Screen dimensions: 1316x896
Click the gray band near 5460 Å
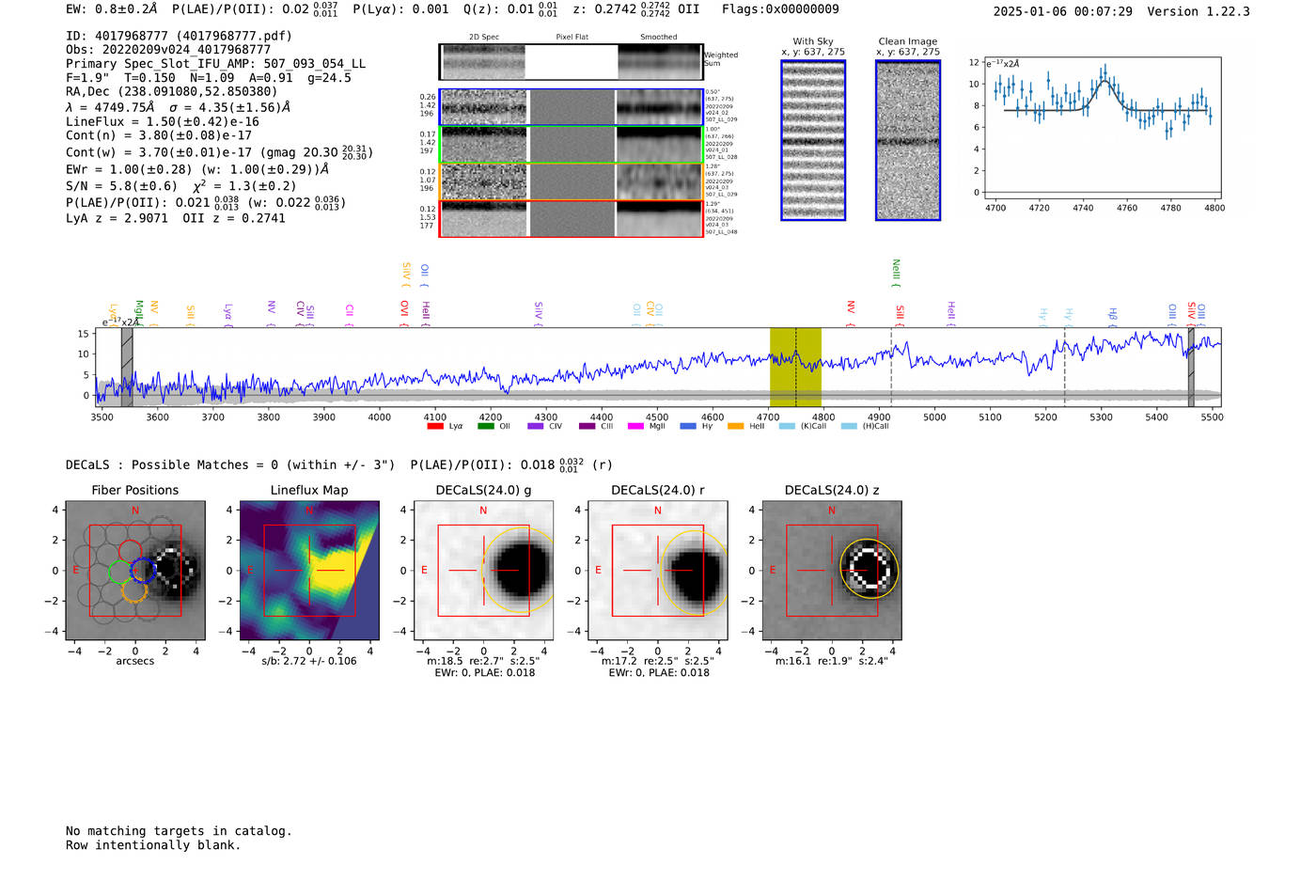tap(1191, 367)
